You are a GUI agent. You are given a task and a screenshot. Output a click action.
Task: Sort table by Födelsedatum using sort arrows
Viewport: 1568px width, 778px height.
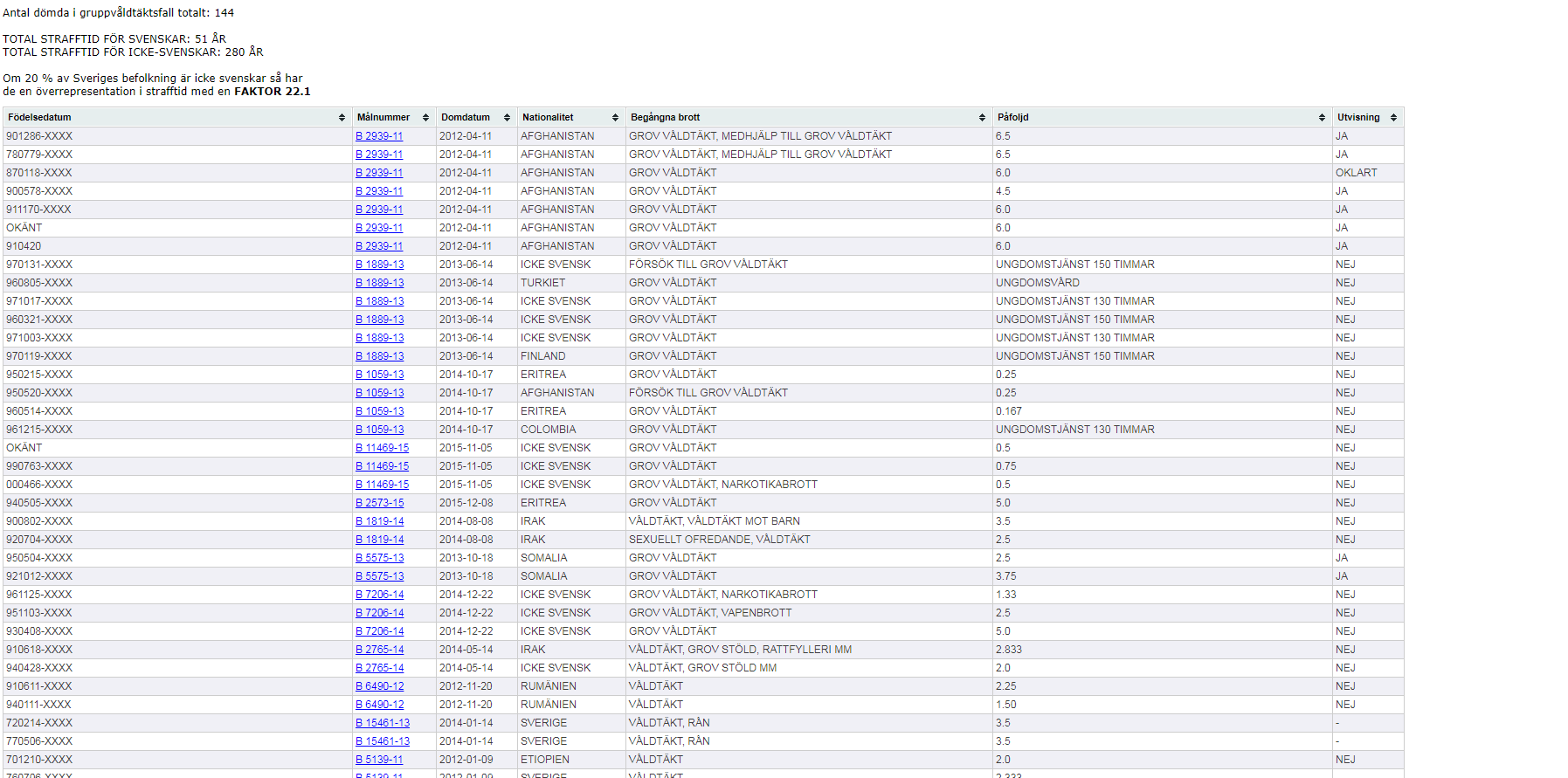click(342, 118)
